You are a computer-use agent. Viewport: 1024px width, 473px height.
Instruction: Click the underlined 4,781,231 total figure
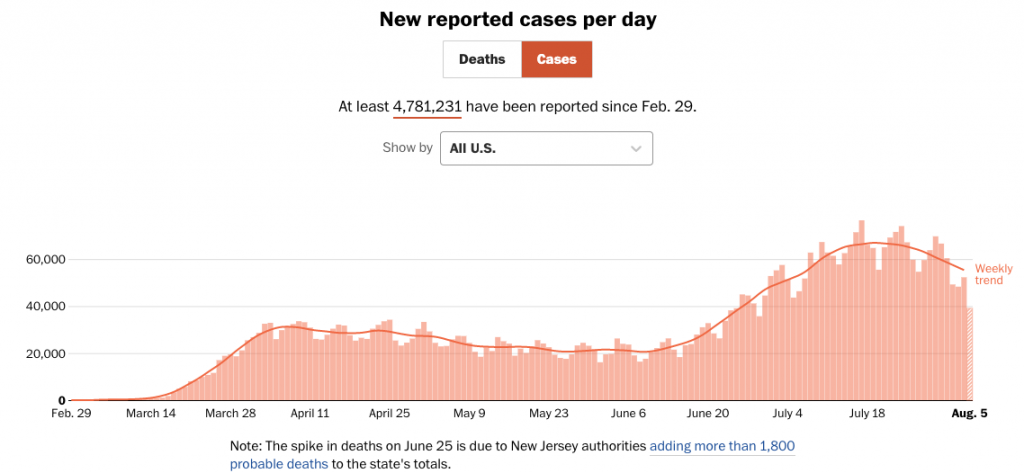pyautogui.click(x=427, y=106)
